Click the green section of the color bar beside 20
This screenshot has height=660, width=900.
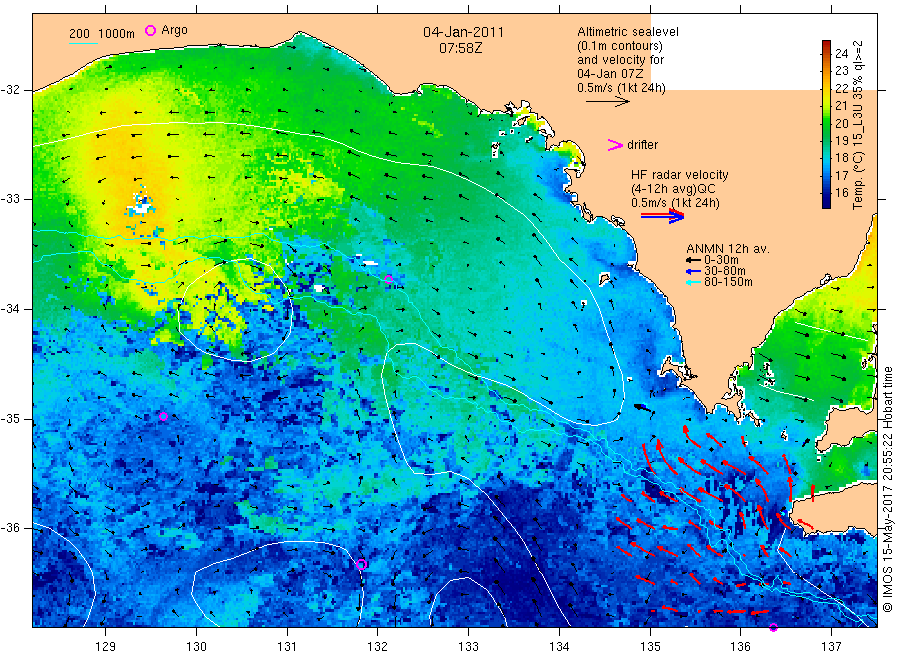[x=827, y=123]
